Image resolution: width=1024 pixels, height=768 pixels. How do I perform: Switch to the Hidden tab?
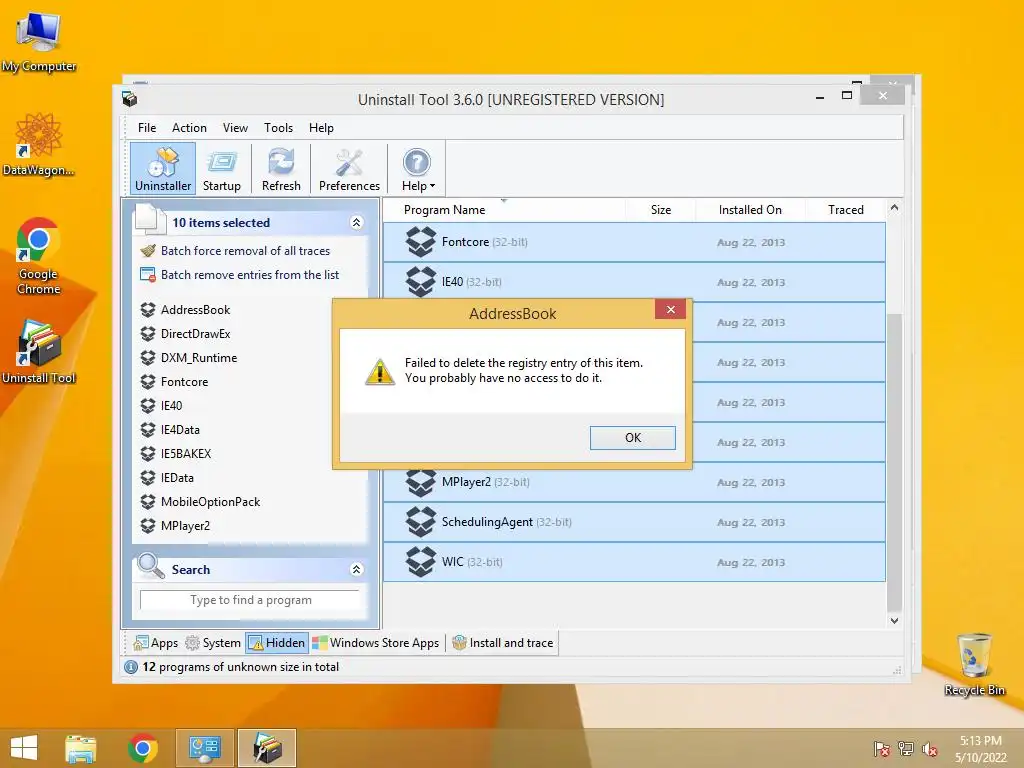click(277, 643)
